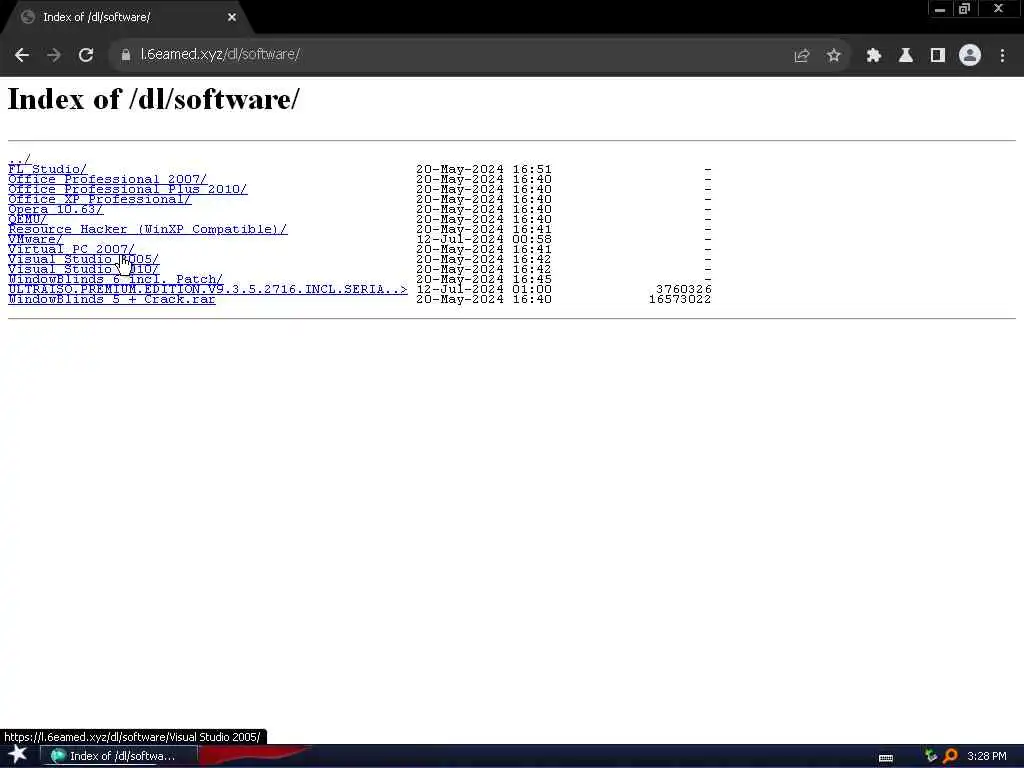Open the profile avatar menu

(x=970, y=56)
